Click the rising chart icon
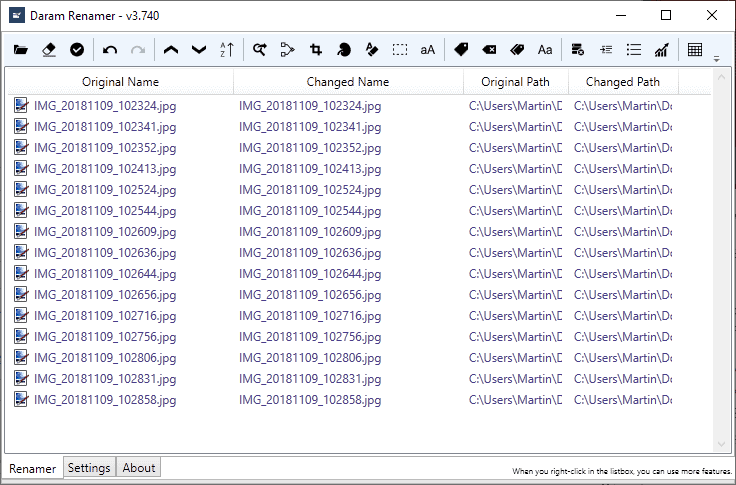Image resolution: width=736 pixels, height=485 pixels. coord(662,49)
